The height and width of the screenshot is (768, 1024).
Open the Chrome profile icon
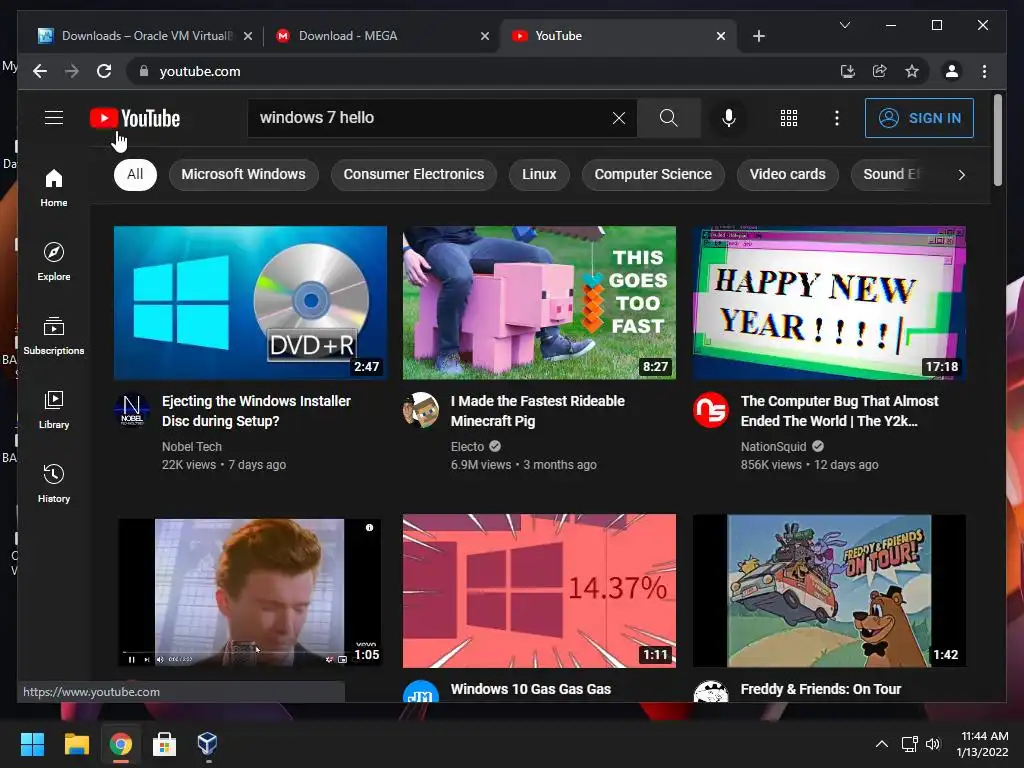(952, 71)
